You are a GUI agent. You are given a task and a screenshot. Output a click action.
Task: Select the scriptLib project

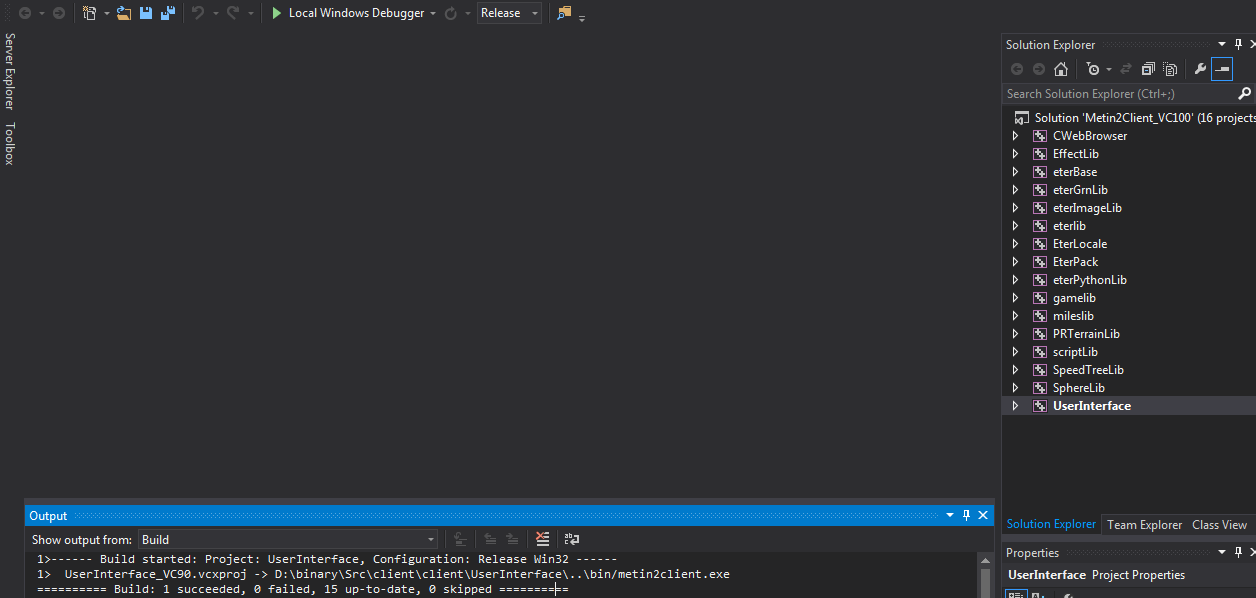point(1075,352)
